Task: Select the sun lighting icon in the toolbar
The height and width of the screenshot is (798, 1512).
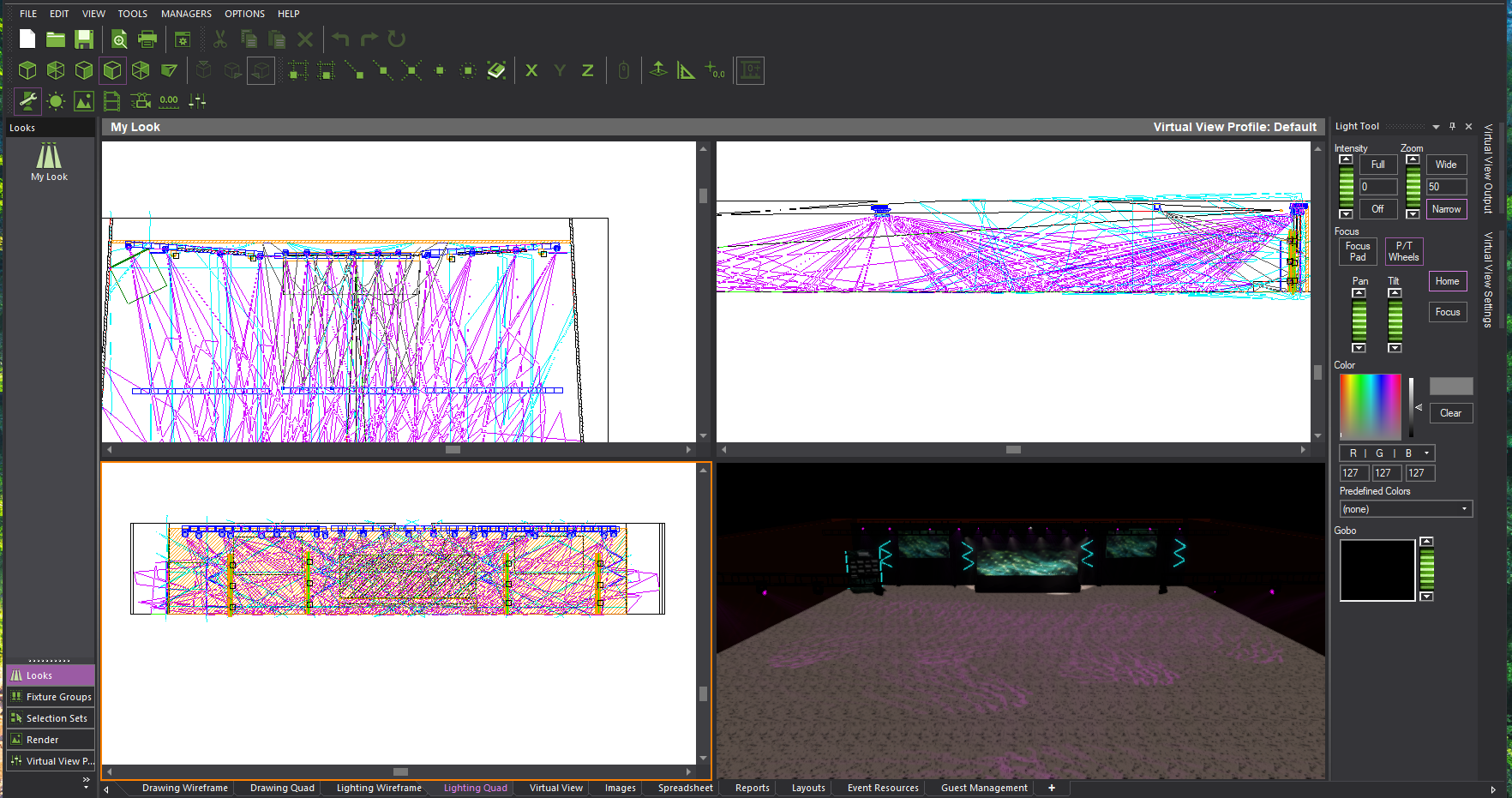Action: 56,101
